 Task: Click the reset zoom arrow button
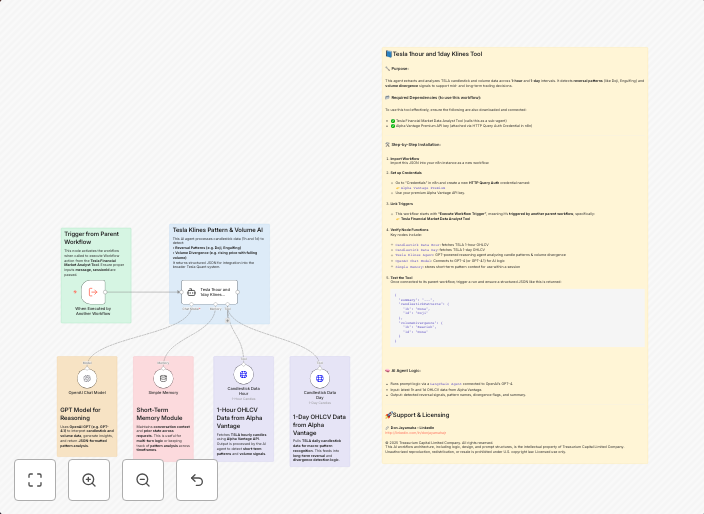[197, 480]
